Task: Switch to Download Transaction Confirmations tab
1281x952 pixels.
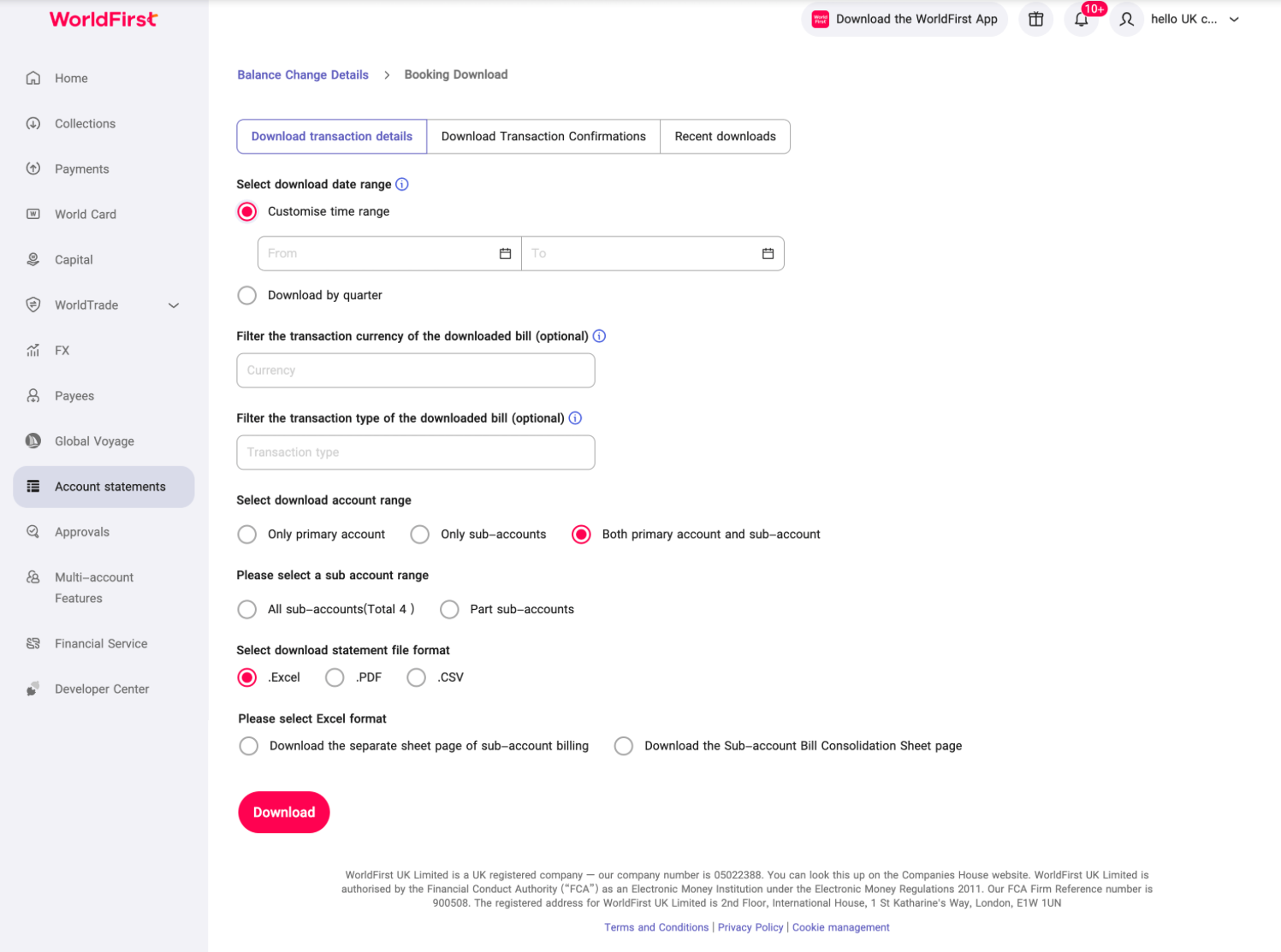Action: [543, 137]
